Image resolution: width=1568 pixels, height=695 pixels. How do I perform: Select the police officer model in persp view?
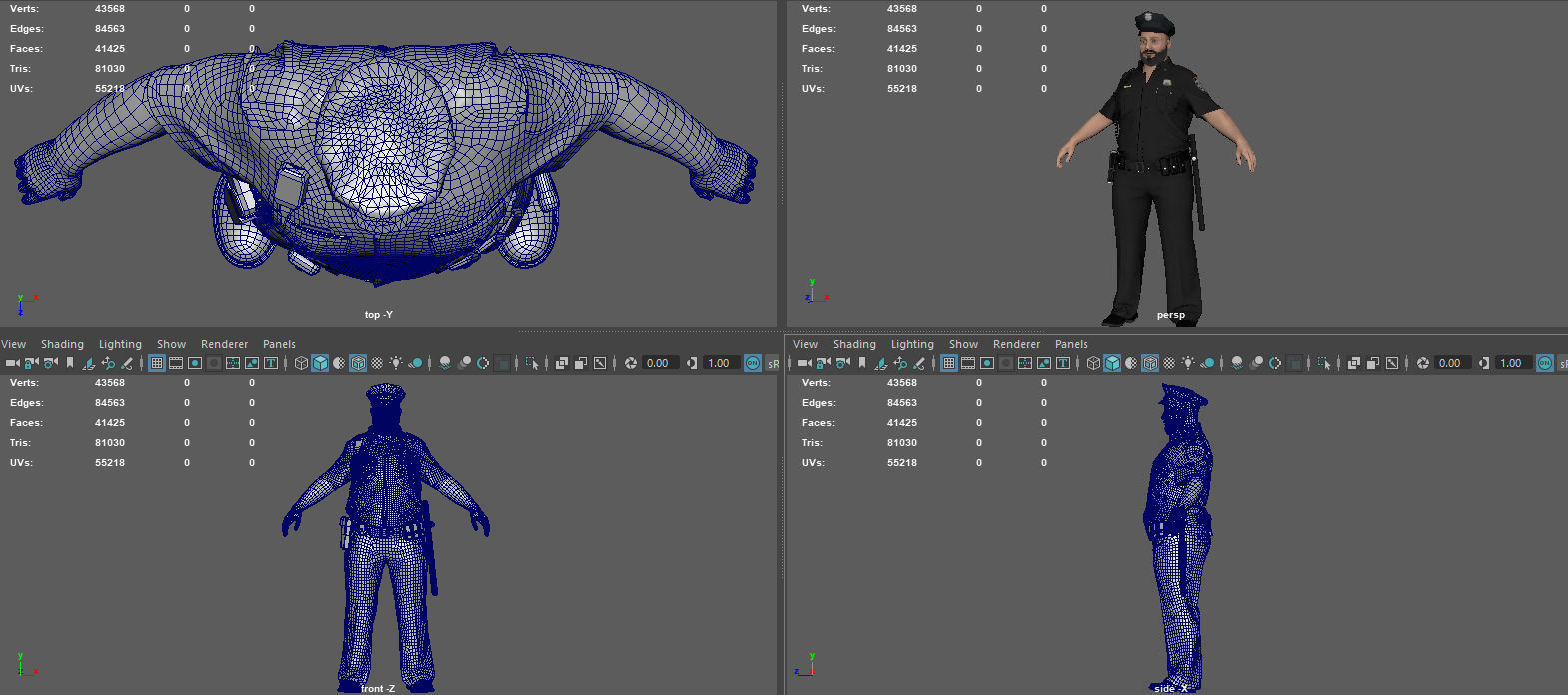point(1157,170)
